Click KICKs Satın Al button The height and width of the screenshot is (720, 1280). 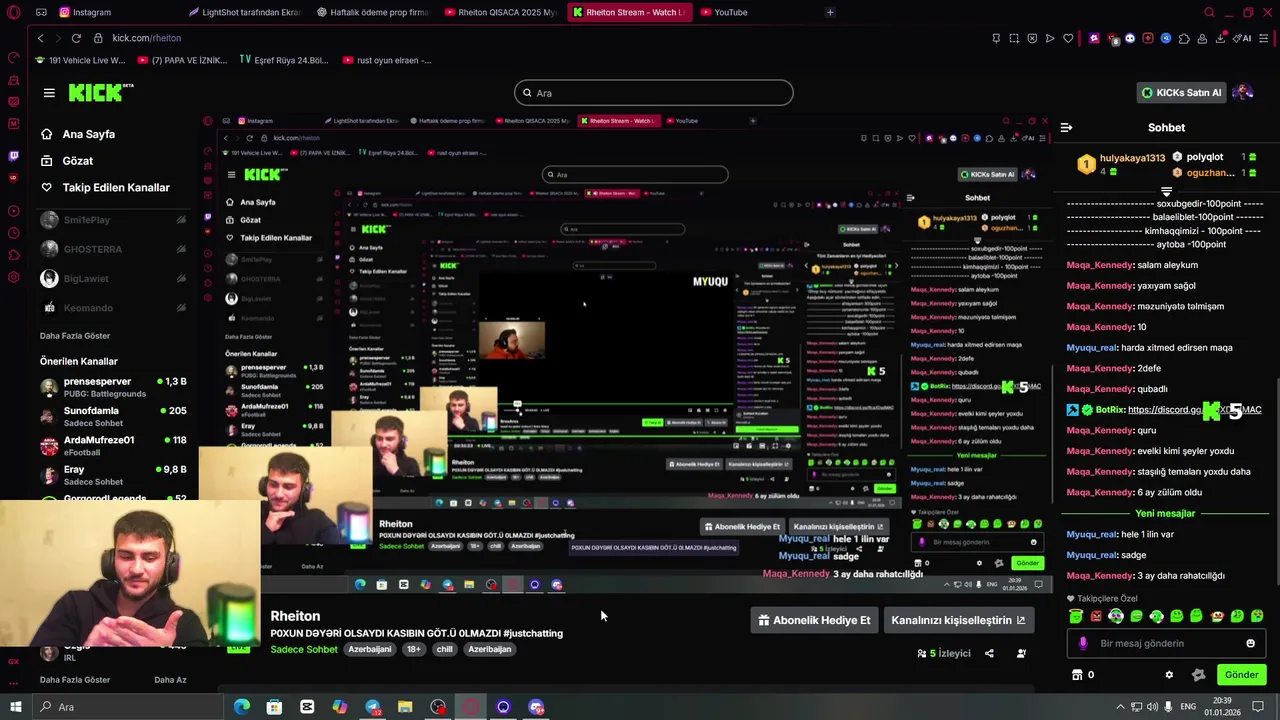[1183, 93]
